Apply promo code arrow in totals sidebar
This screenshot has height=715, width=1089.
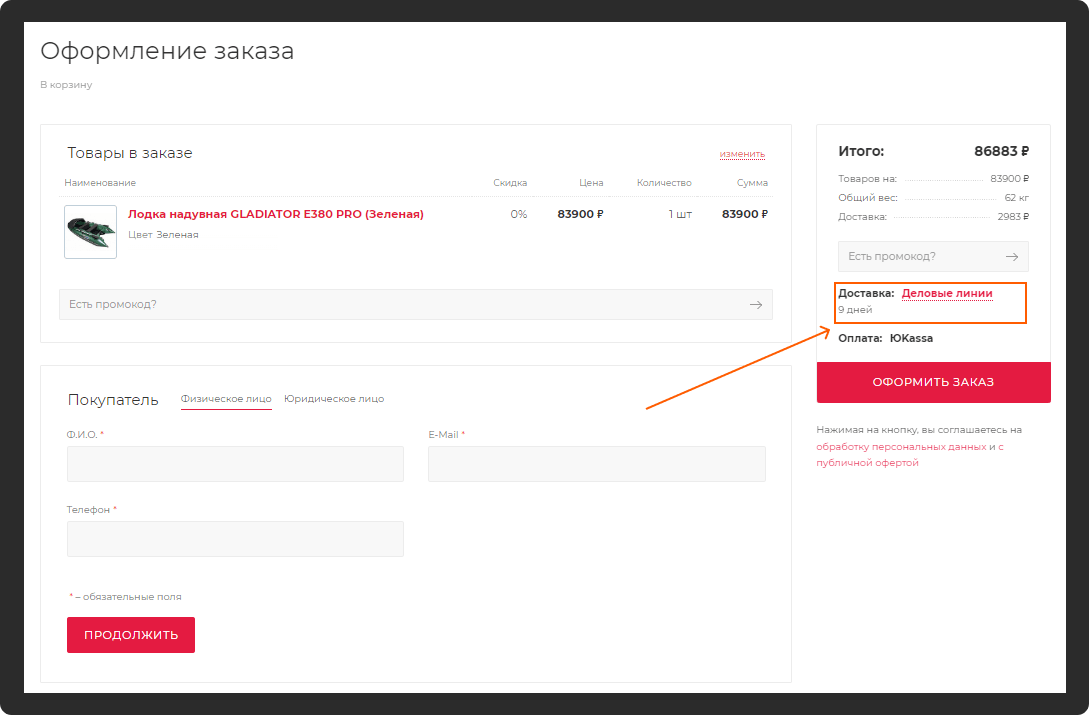click(x=1012, y=256)
